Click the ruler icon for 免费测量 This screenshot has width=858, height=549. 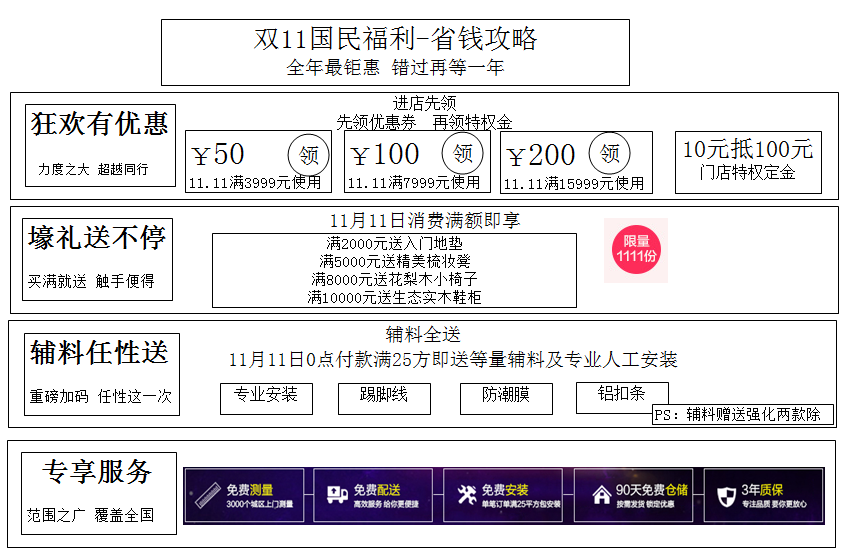(207, 495)
